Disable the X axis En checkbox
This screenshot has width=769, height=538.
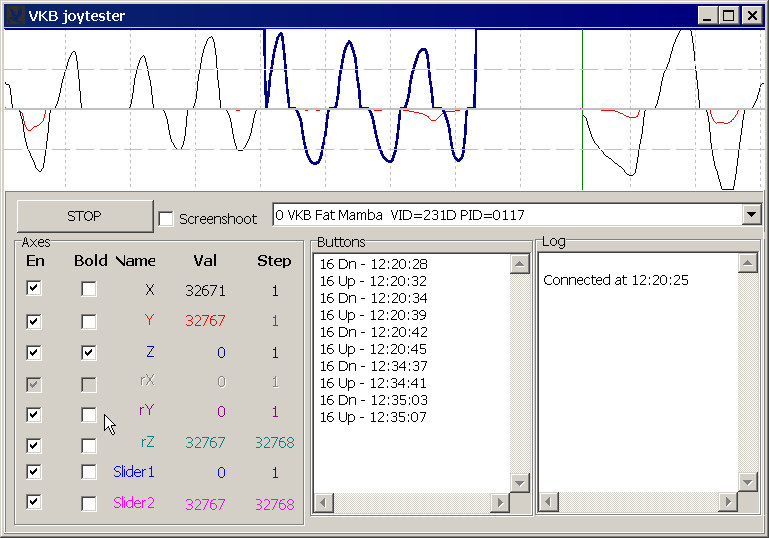(34, 289)
